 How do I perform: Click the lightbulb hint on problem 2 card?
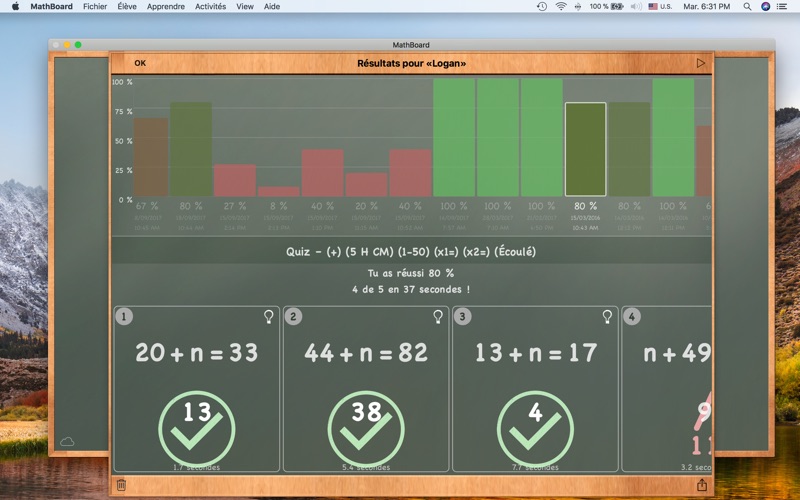click(x=438, y=317)
